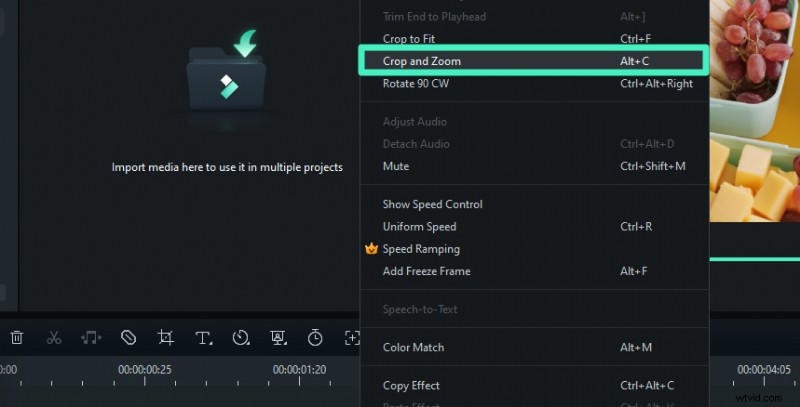The height and width of the screenshot is (407, 800).
Task: Select the Crop tool in timeline toolbar
Action: coord(165,338)
